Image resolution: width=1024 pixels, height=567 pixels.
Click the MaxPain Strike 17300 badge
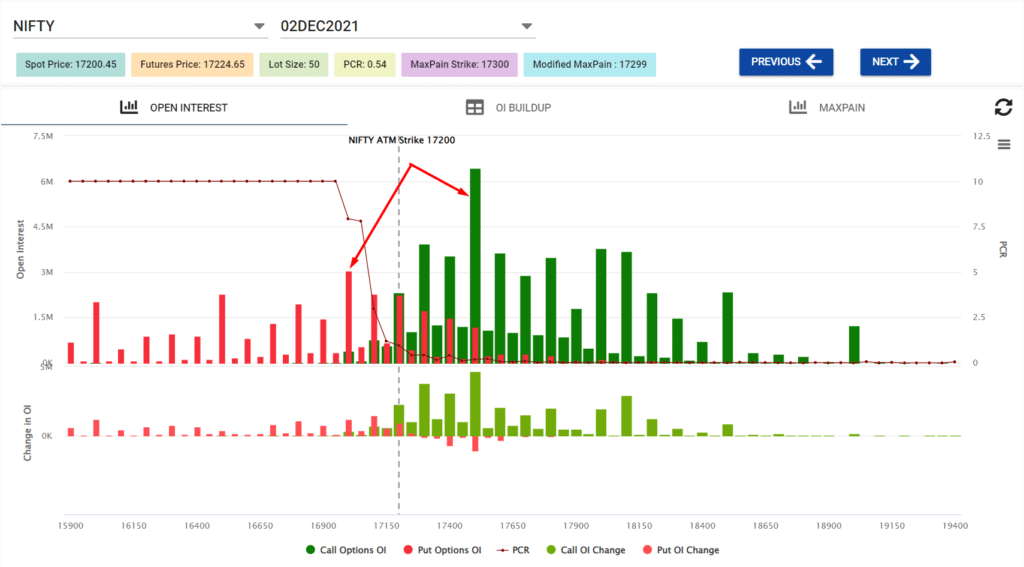[459, 65]
